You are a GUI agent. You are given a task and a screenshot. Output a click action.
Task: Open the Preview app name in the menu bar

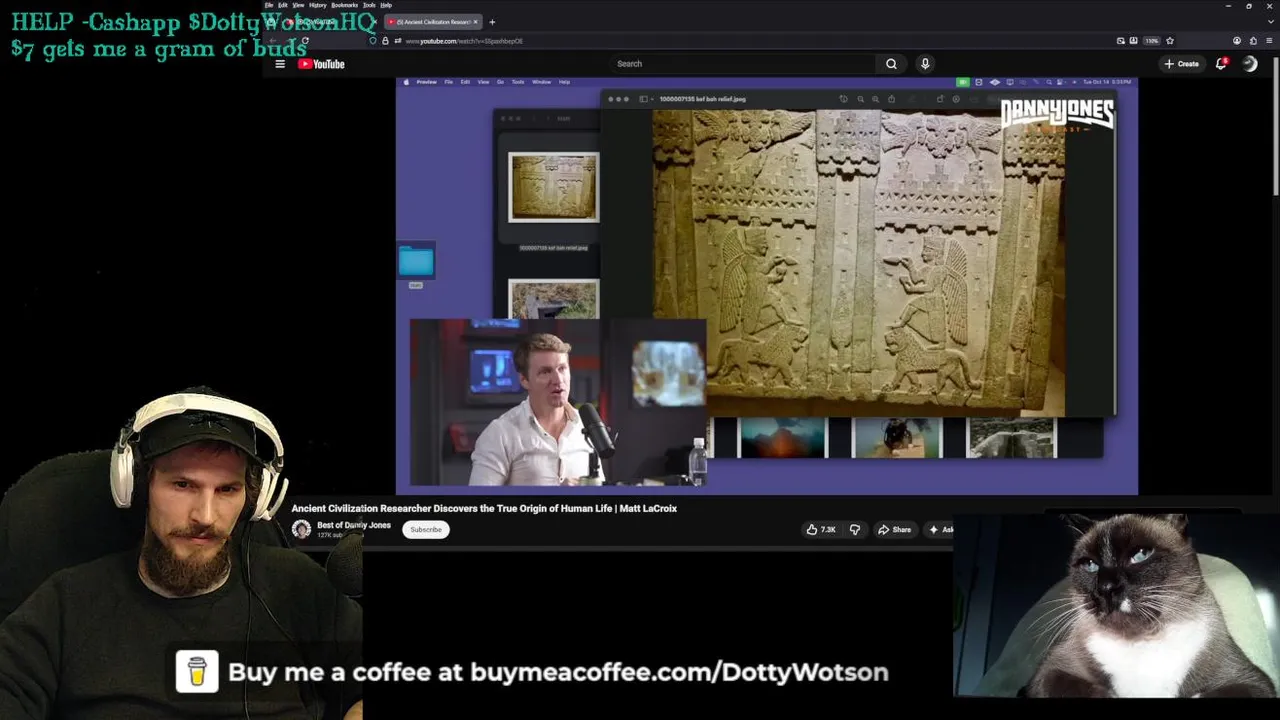pyautogui.click(x=427, y=82)
